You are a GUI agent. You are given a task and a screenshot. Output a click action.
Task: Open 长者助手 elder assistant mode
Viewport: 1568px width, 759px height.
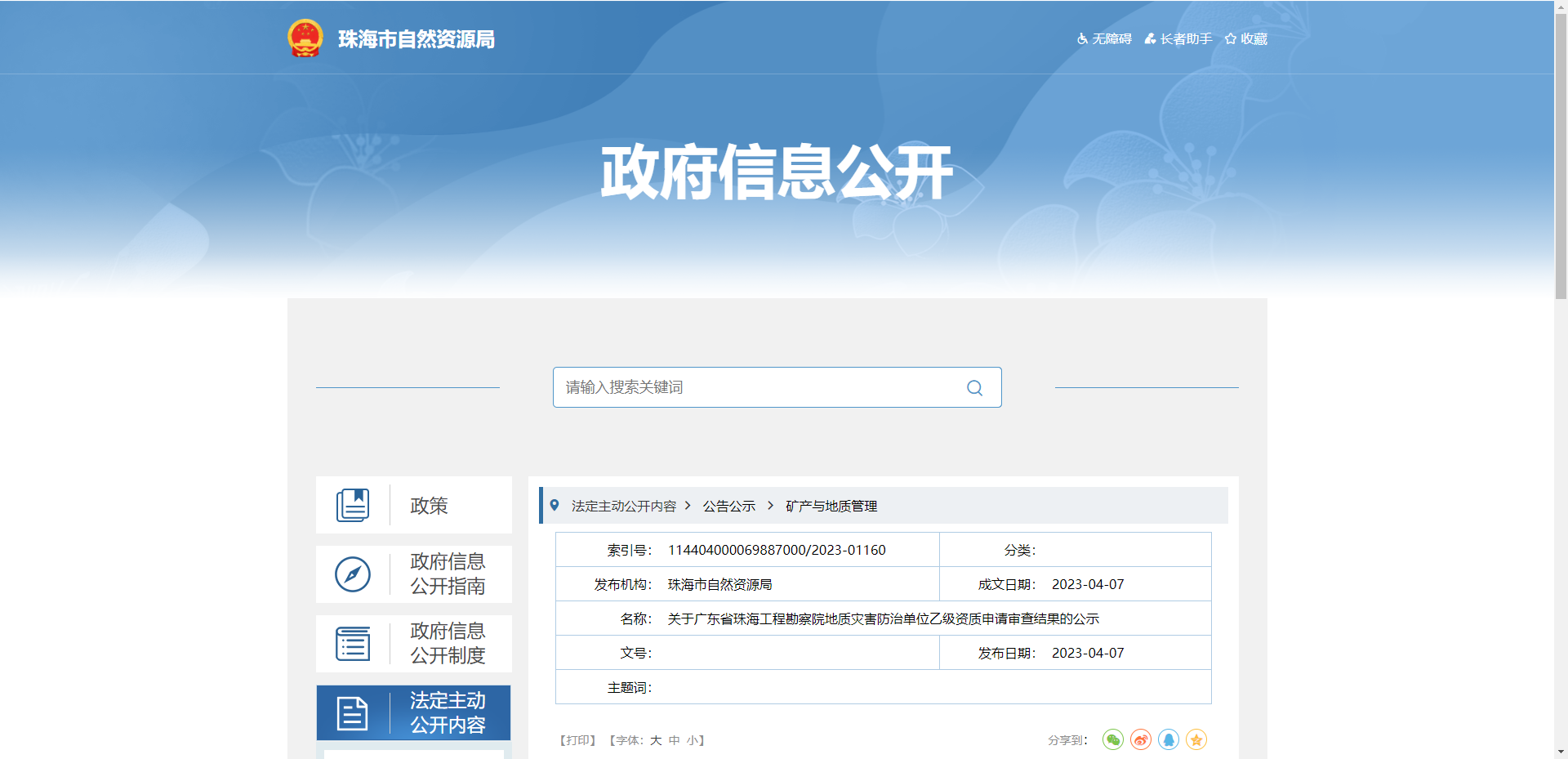tap(1178, 38)
